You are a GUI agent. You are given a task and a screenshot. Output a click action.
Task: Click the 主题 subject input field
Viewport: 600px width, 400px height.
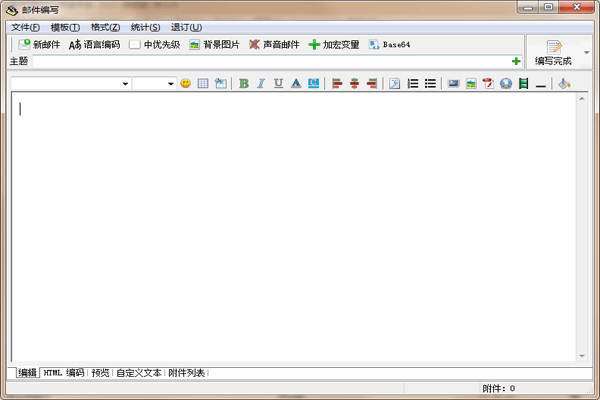pyautogui.click(x=270, y=61)
